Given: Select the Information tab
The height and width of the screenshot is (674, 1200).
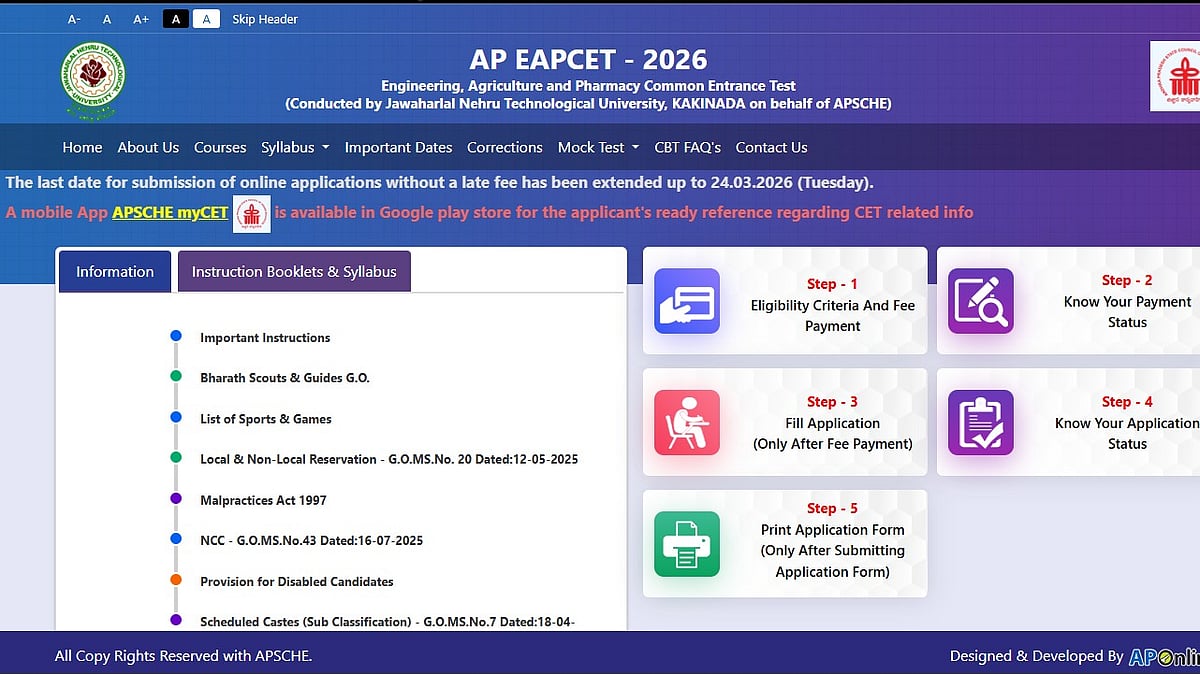Looking at the screenshot, I should pos(115,271).
